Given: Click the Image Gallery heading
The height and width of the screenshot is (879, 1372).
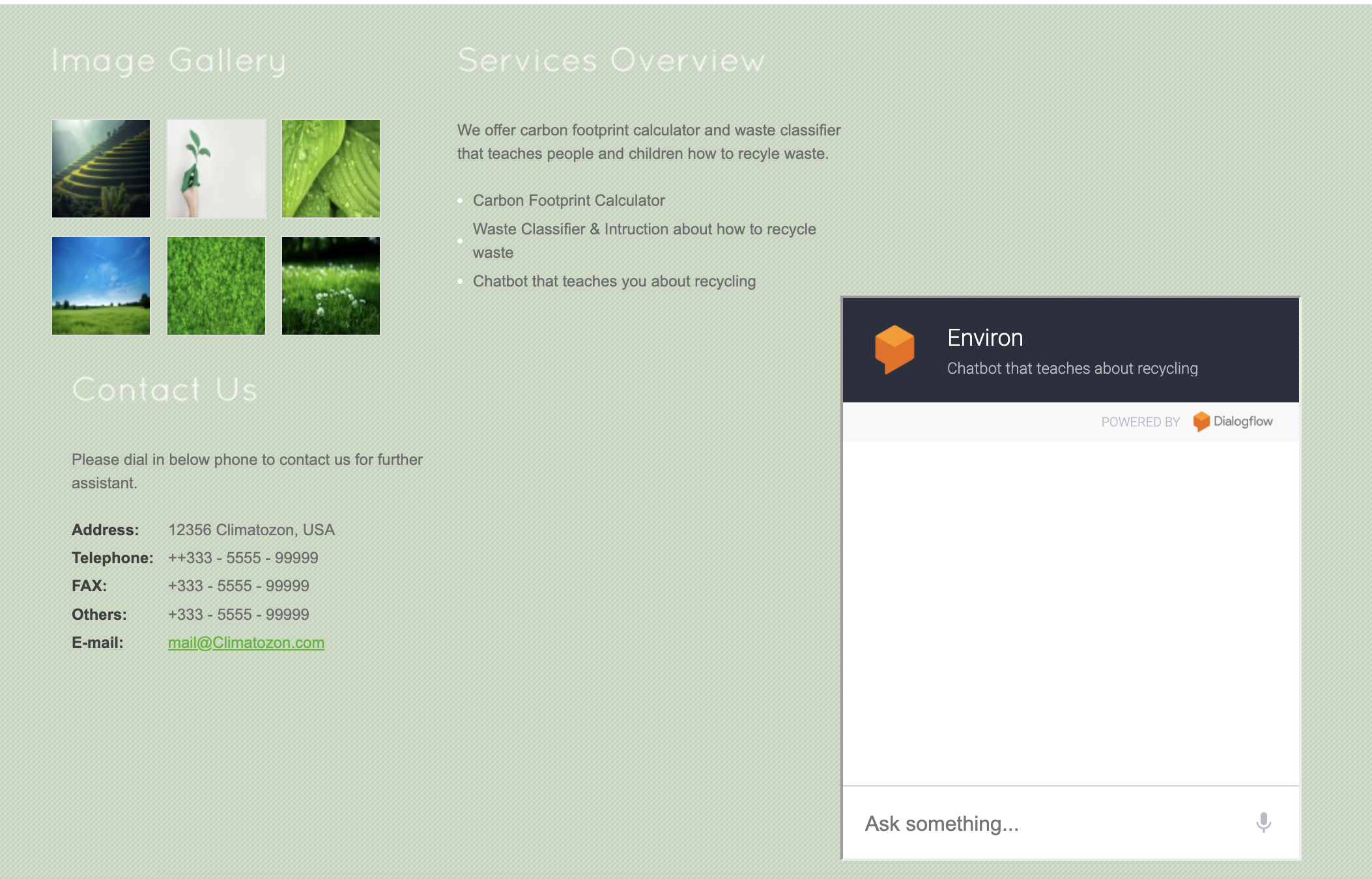Looking at the screenshot, I should tap(169, 61).
